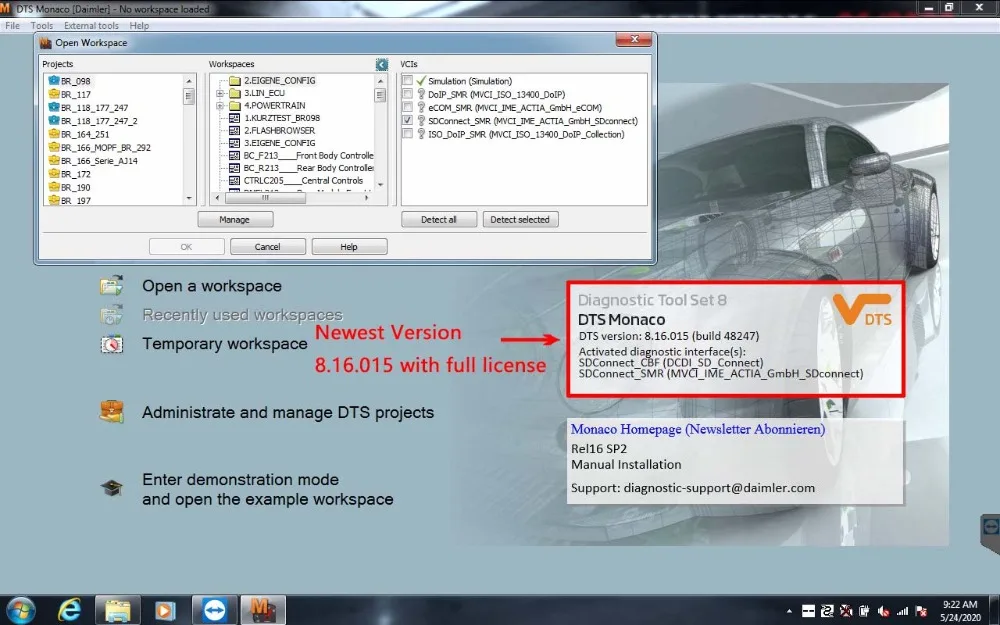Click the Detect all button

pyautogui.click(x=439, y=219)
